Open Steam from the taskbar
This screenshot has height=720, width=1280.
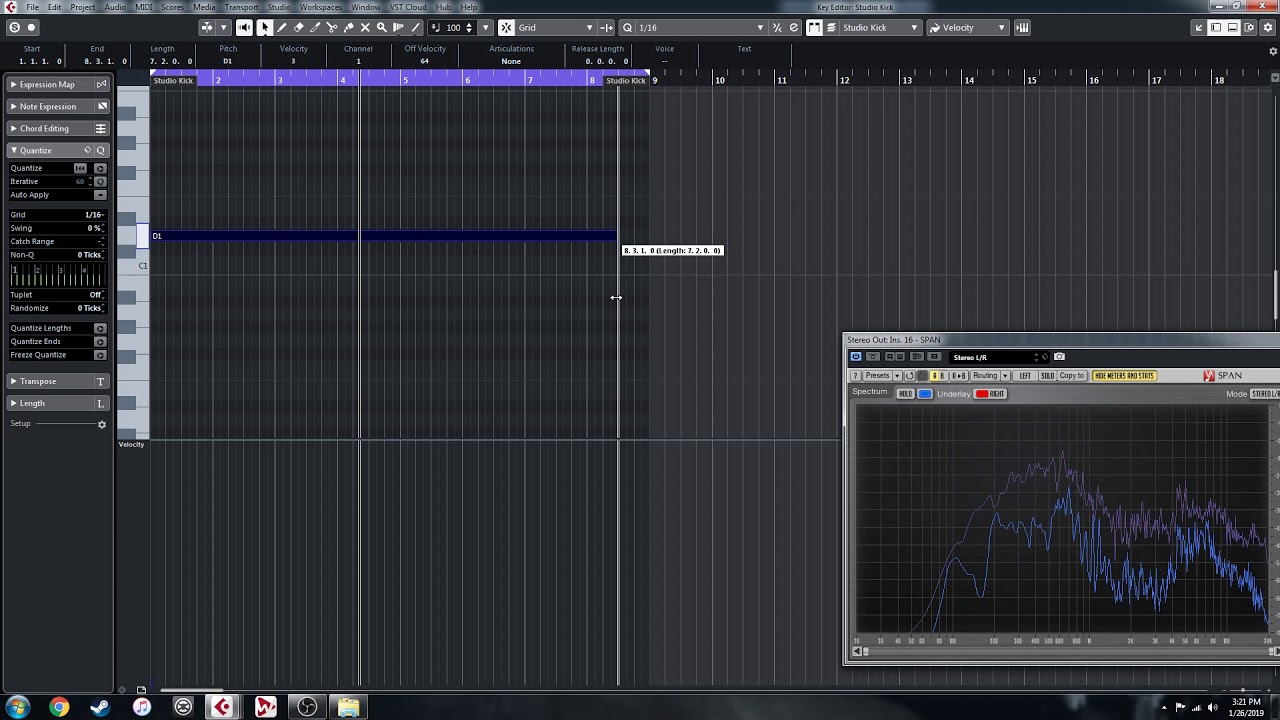tap(100, 707)
